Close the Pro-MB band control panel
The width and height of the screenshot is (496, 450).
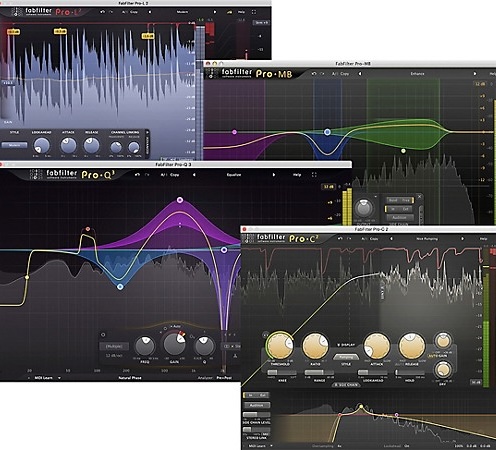(419, 197)
